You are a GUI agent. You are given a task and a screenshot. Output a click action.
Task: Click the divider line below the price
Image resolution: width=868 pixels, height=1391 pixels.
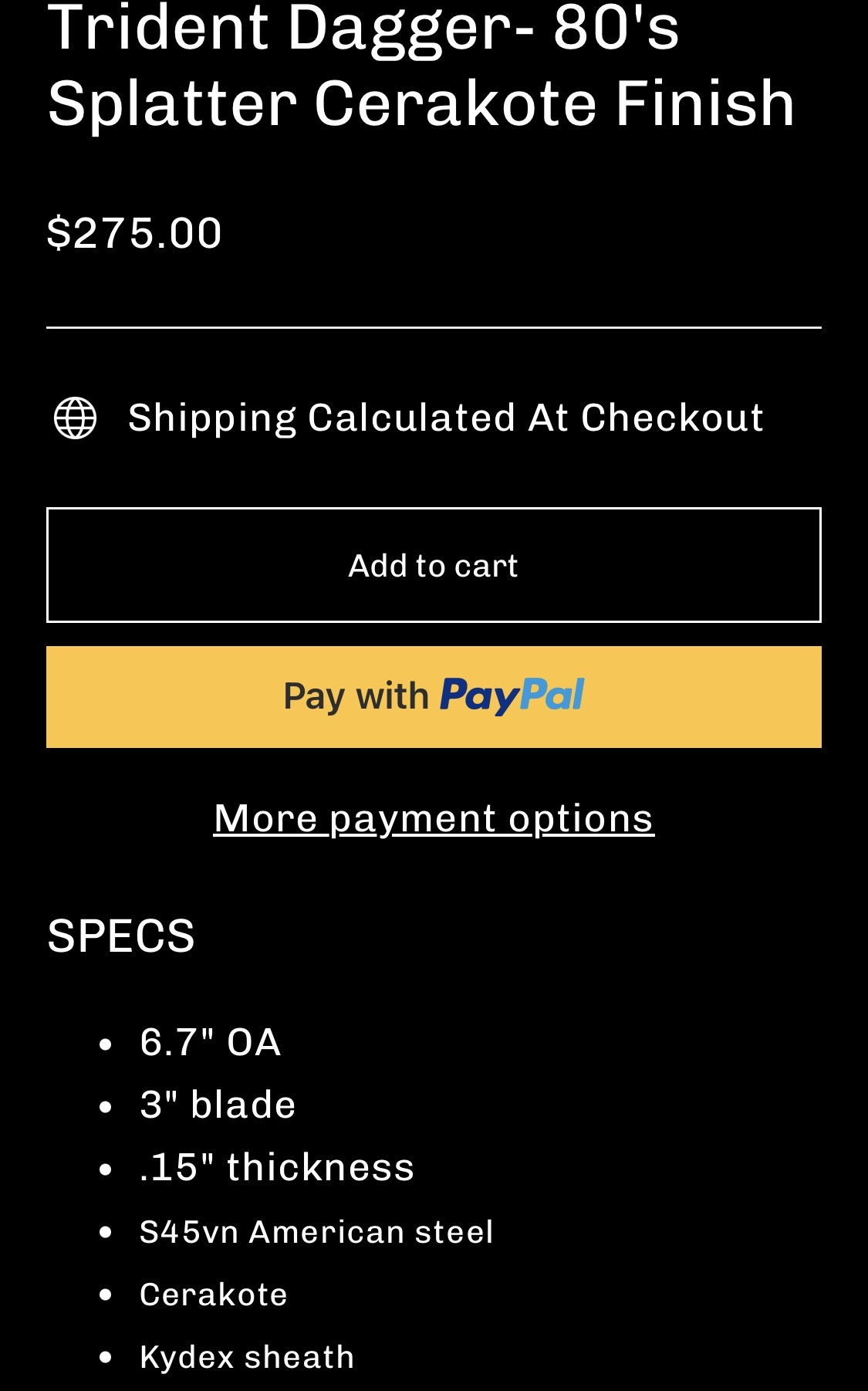tap(434, 328)
